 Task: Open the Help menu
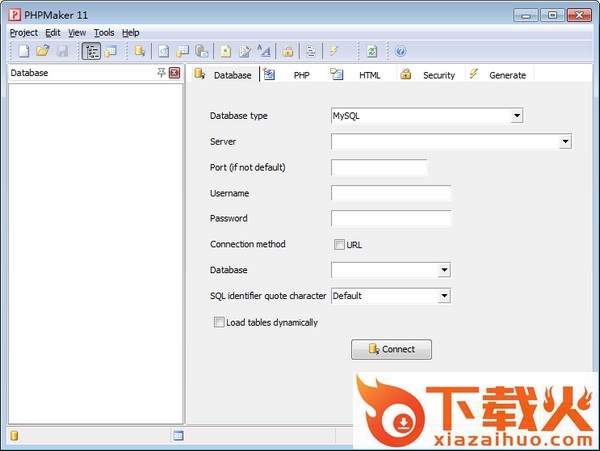click(x=130, y=33)
